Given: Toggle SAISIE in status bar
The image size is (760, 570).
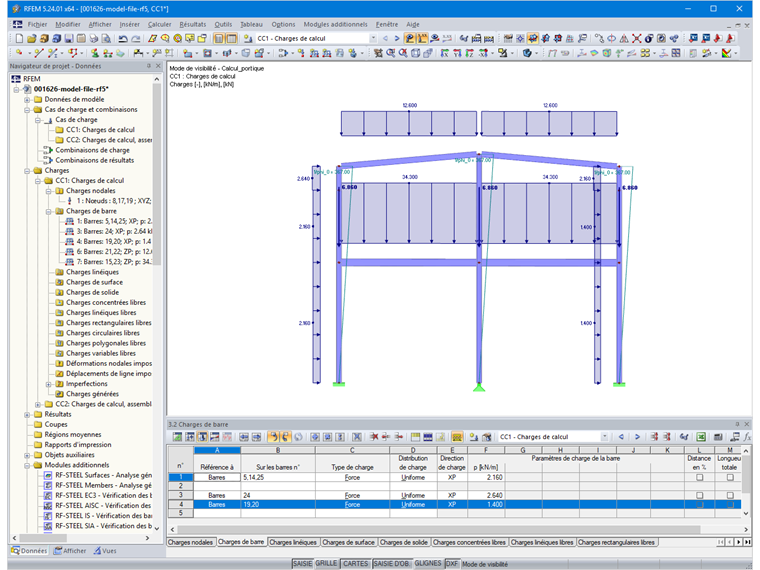Looking at the screenshot, I should 302,564.
